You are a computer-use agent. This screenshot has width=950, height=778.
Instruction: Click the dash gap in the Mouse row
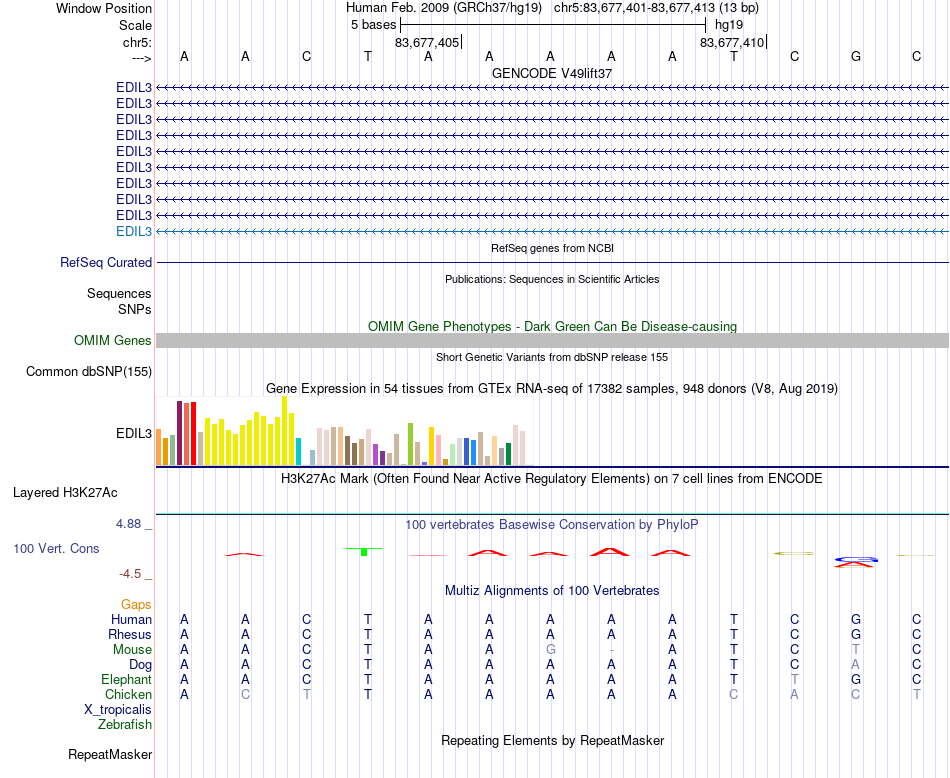[x=611, y=650]
